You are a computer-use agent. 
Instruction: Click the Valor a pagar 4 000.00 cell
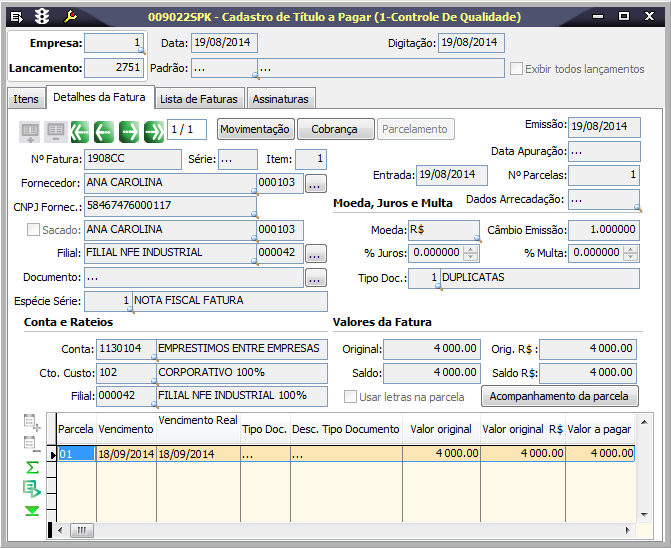pyautogui.click(x=600, y=454)
